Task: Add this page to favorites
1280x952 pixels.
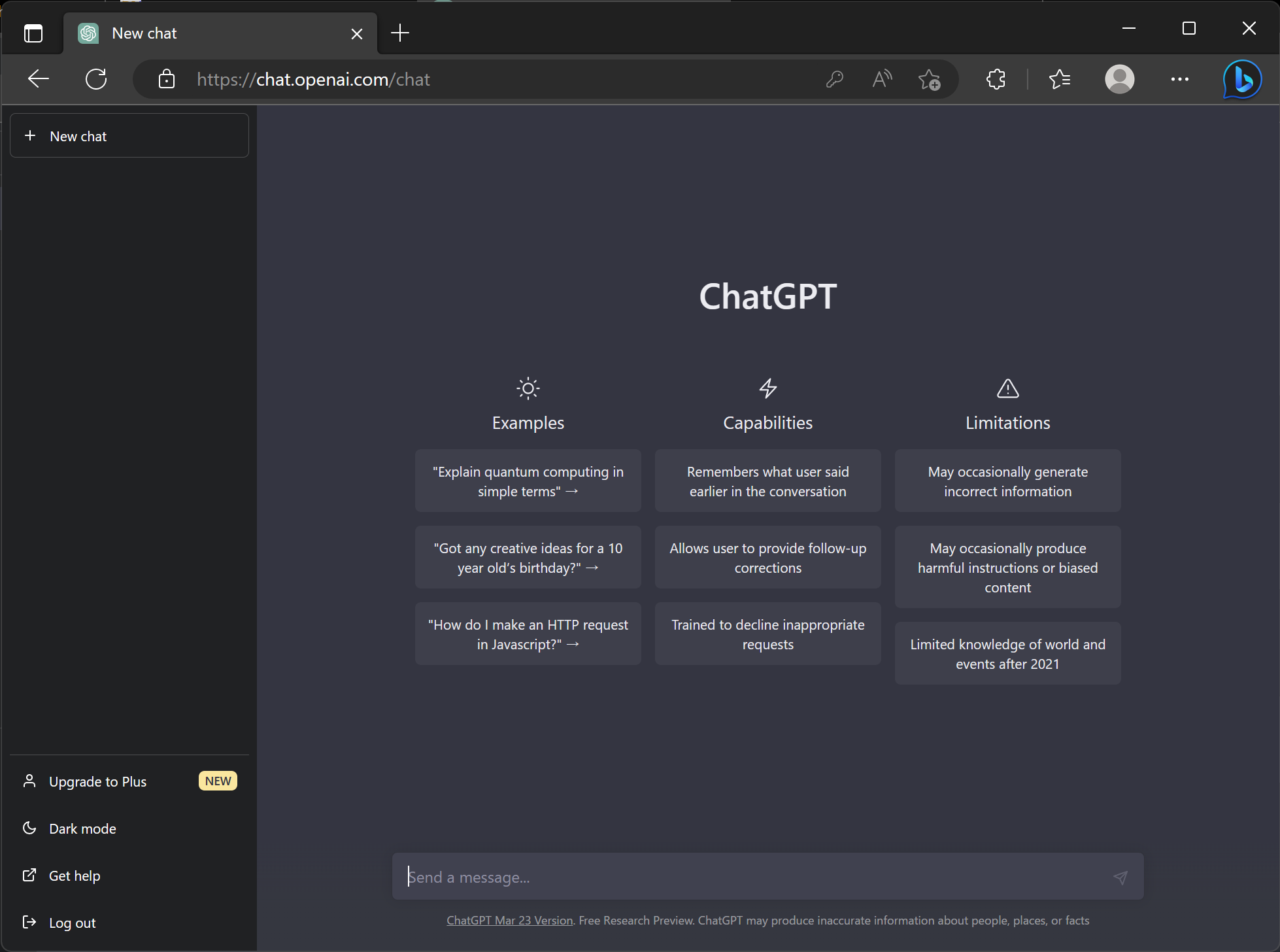Action: 929,79
